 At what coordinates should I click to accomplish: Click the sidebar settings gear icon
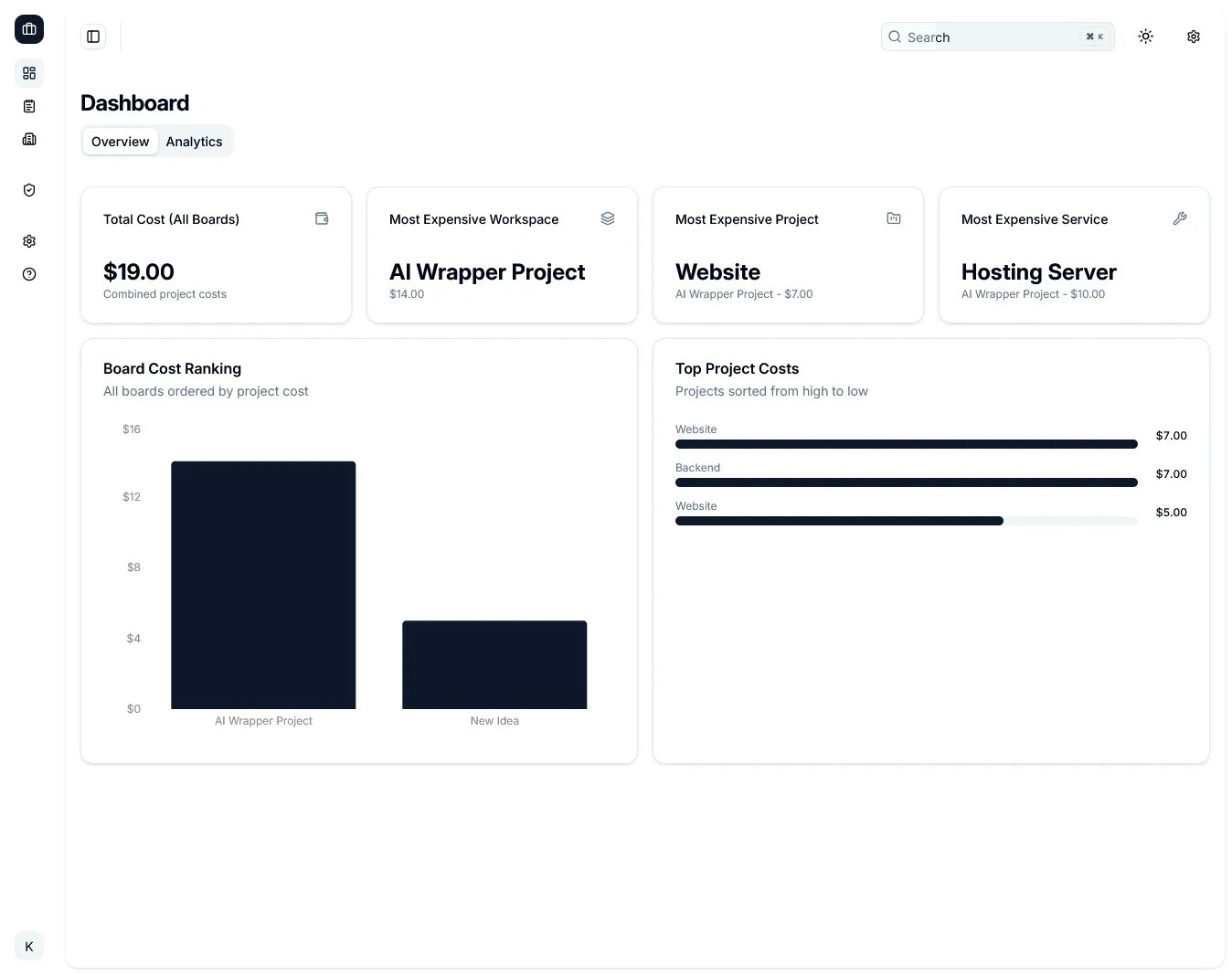click(x=29, y=241)
